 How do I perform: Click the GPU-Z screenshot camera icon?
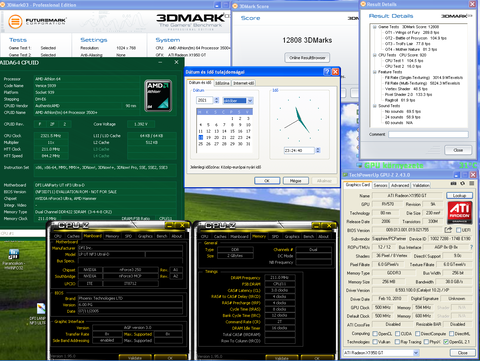click(x=454, y=184)
